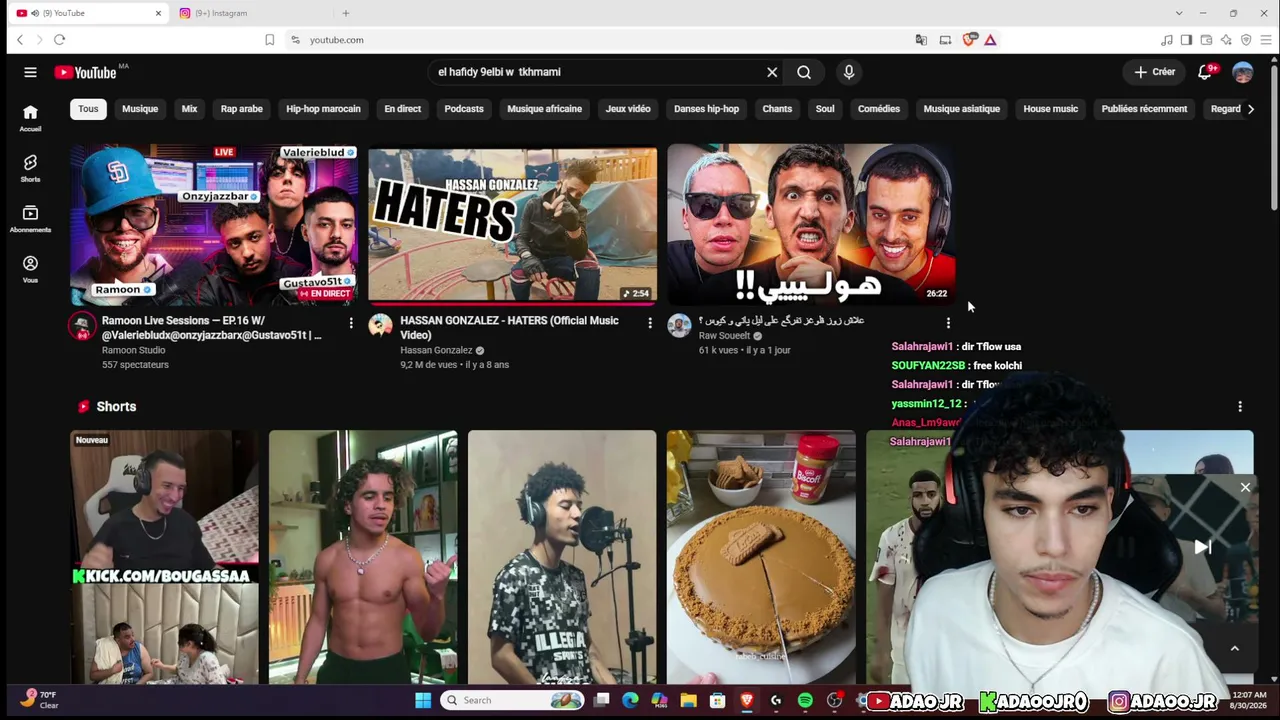Viewport: 1280px width, 720px height.
Task: Select the Hip-hop marocain filter chip
Action: click(x=323, y=109)
